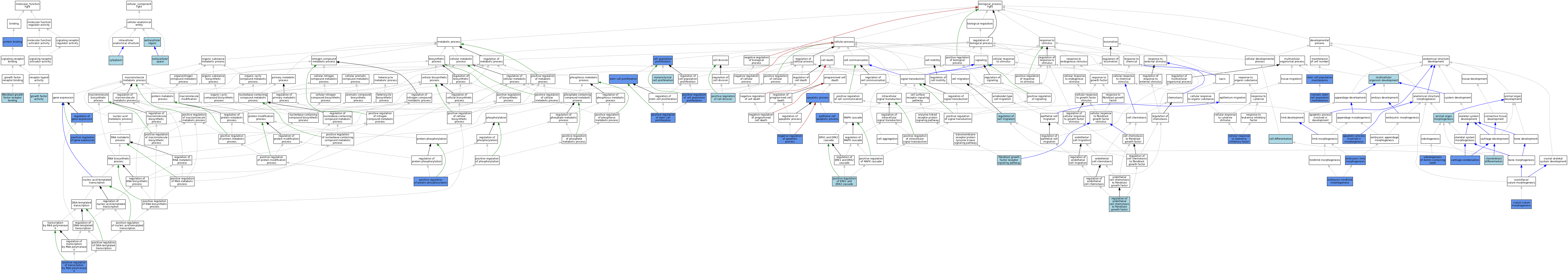Click the molecular_function root node
The width and height of the screenshot is (1568, 274).
tap(27, 6)
